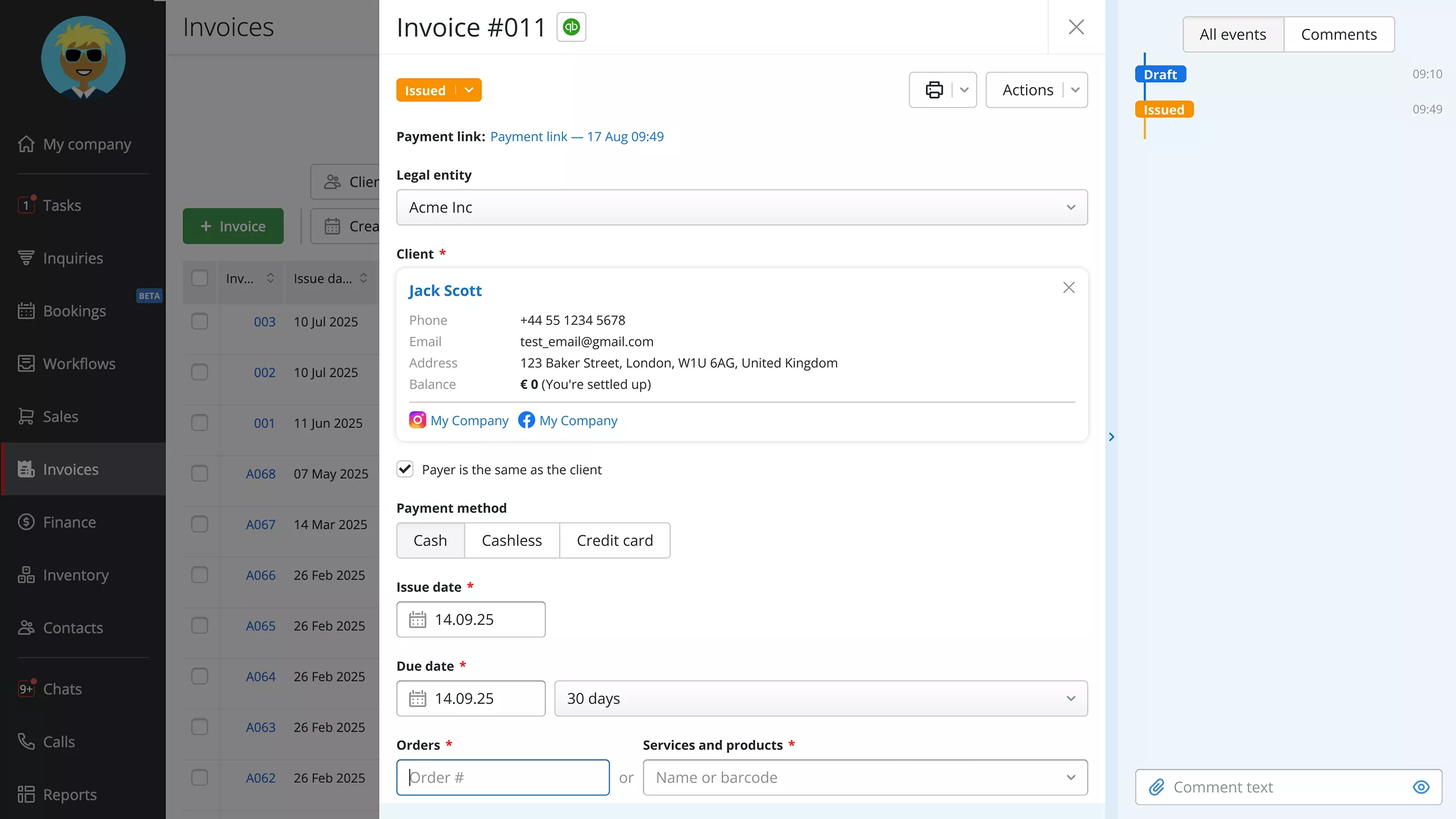Viewport: 1456px width, 819px height.
Task: Select Cashless payment method
Action: tap(511, 540)
